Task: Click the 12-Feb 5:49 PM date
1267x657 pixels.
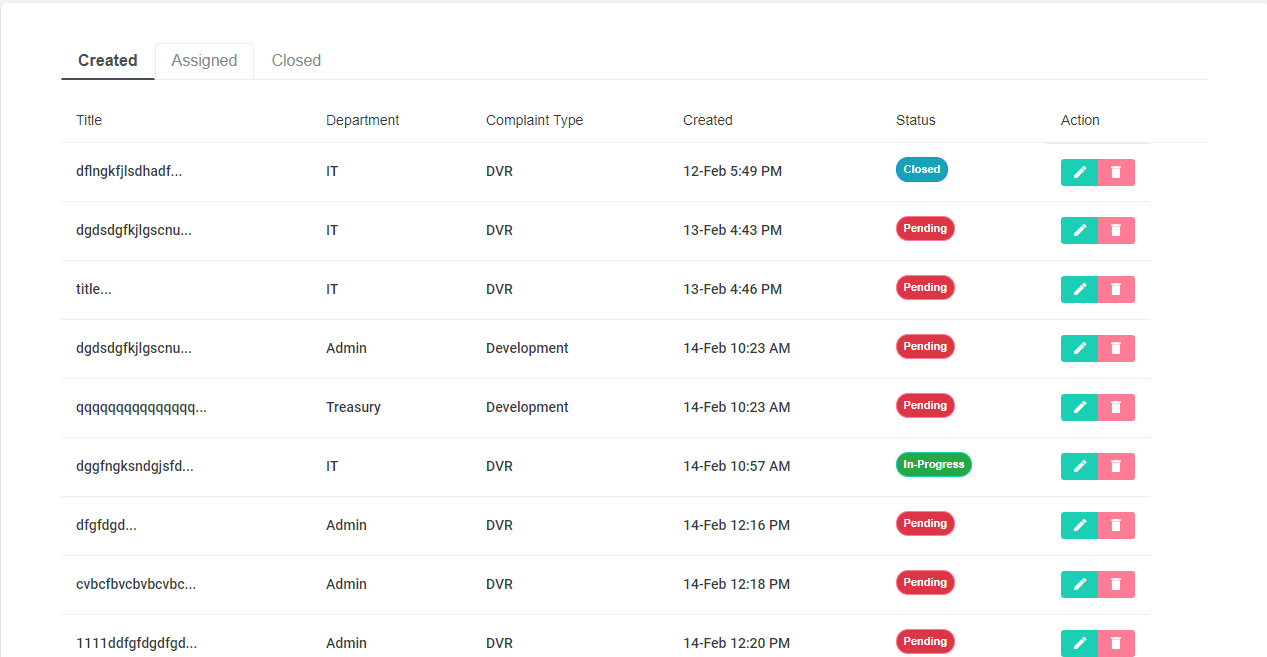Action: [733, 171]
